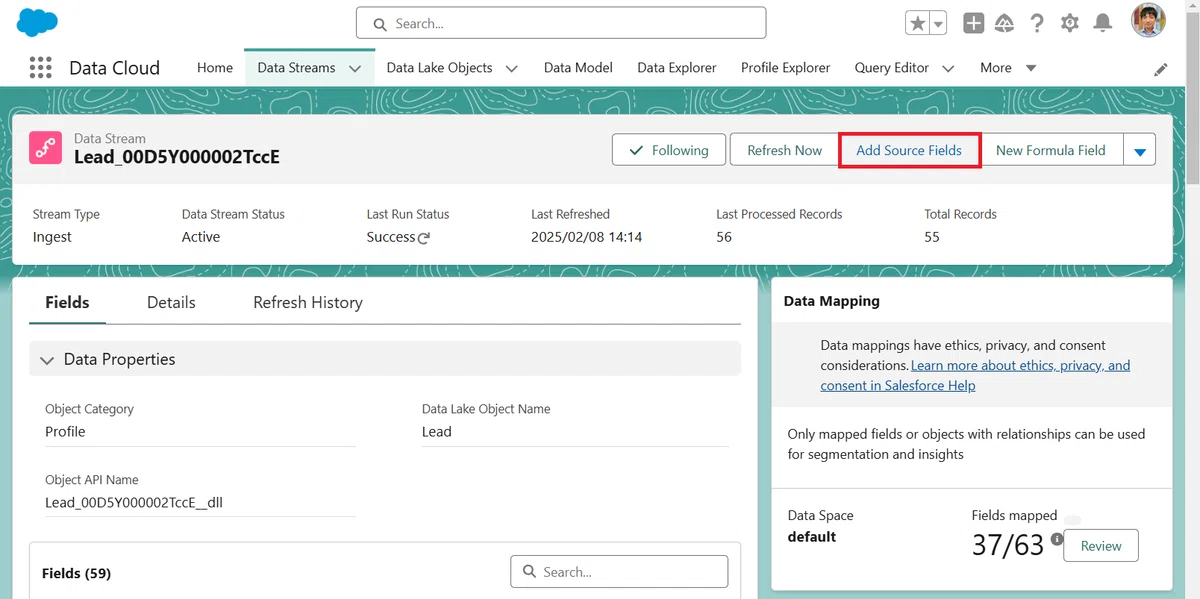Open the More navigation menu
Image resolution: width=1200 pixels, height=599 pixels.
(x=1008, y=68)
